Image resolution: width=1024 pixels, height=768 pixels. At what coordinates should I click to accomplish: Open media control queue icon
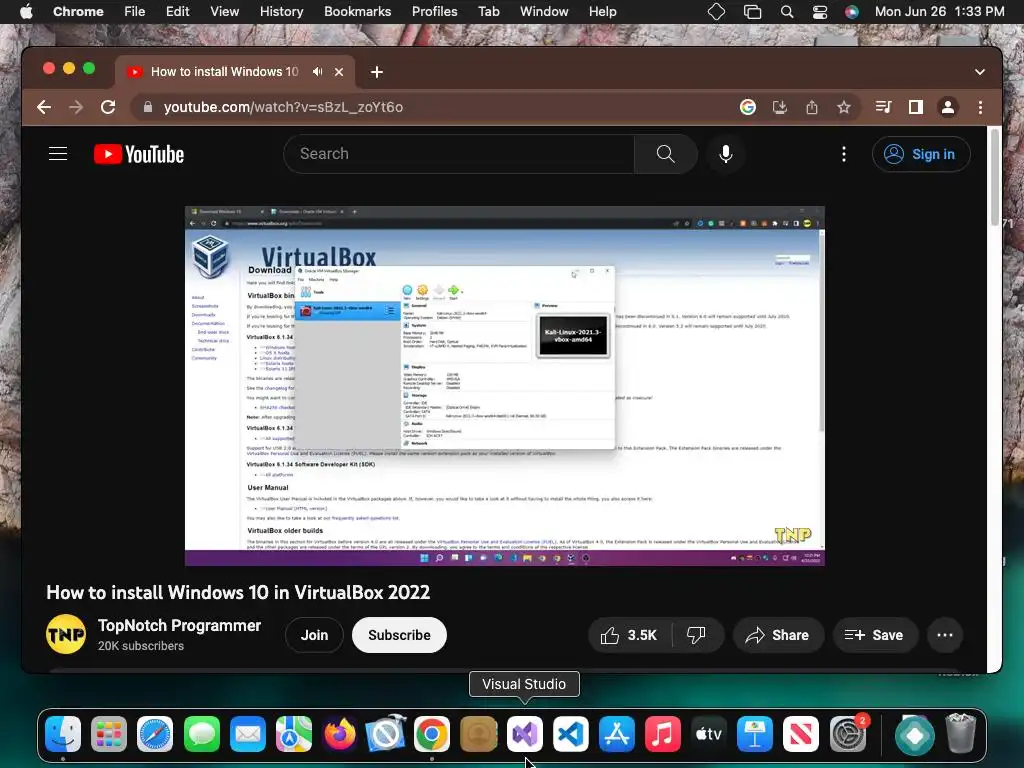(x=884, y=107)
